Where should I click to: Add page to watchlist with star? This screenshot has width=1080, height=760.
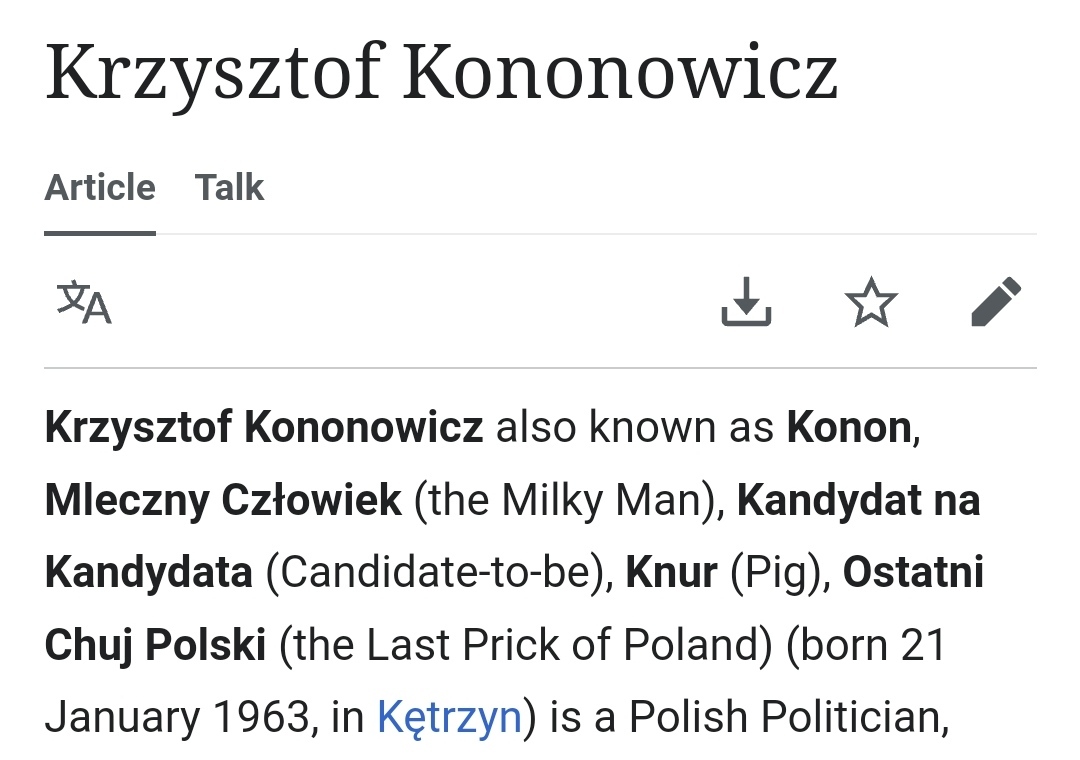tap(871, 302)
